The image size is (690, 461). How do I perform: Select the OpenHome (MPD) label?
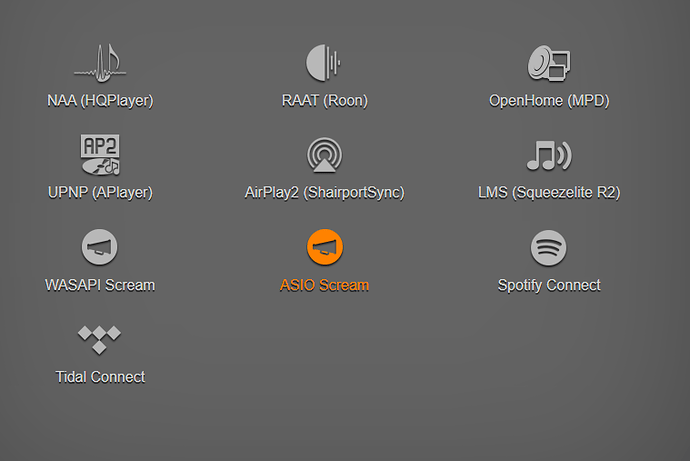coord(549,101)
